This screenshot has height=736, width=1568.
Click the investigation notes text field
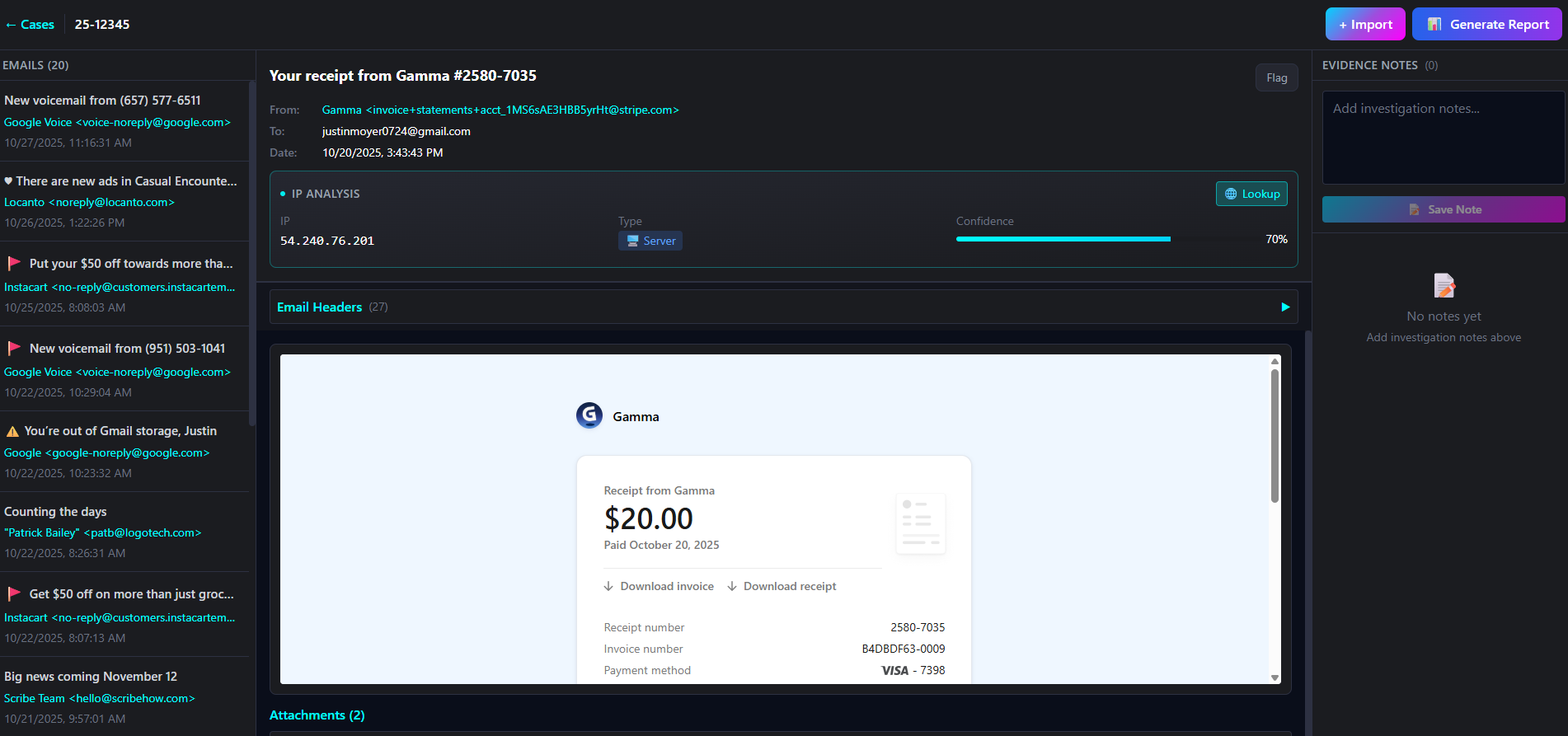pyautogui.click(x=1443, y=137)
